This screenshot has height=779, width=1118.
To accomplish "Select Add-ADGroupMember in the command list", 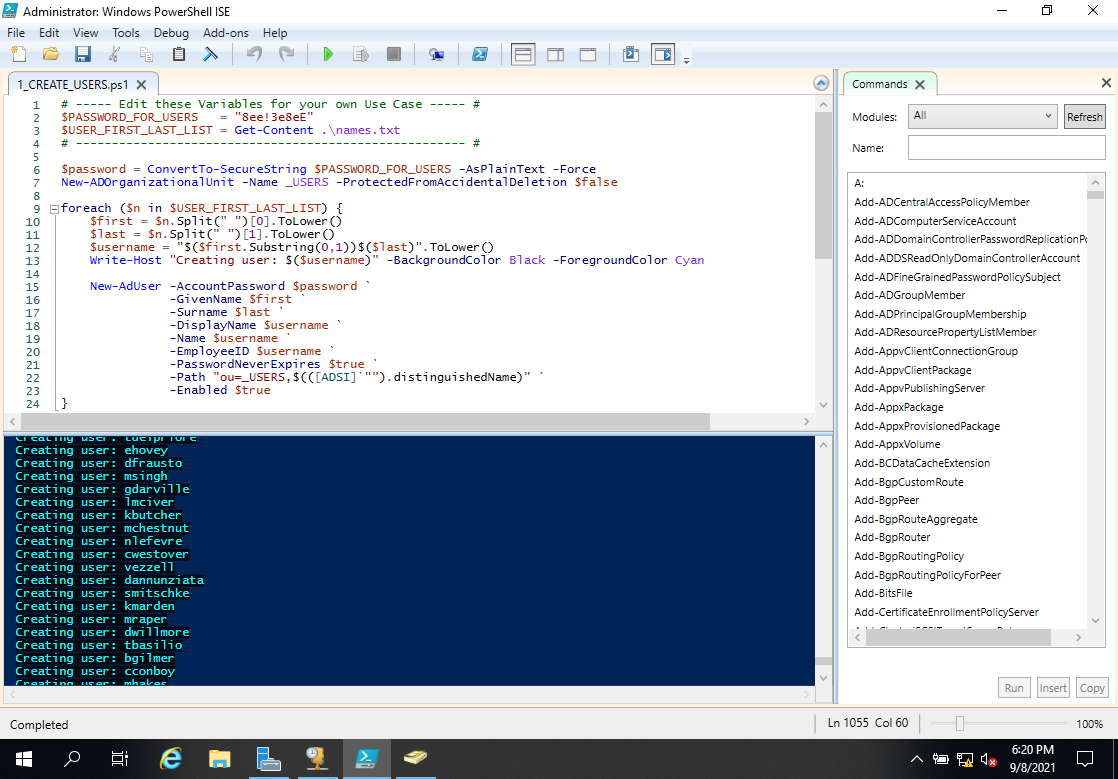I will pyautogui.click(x=909, y=295).
